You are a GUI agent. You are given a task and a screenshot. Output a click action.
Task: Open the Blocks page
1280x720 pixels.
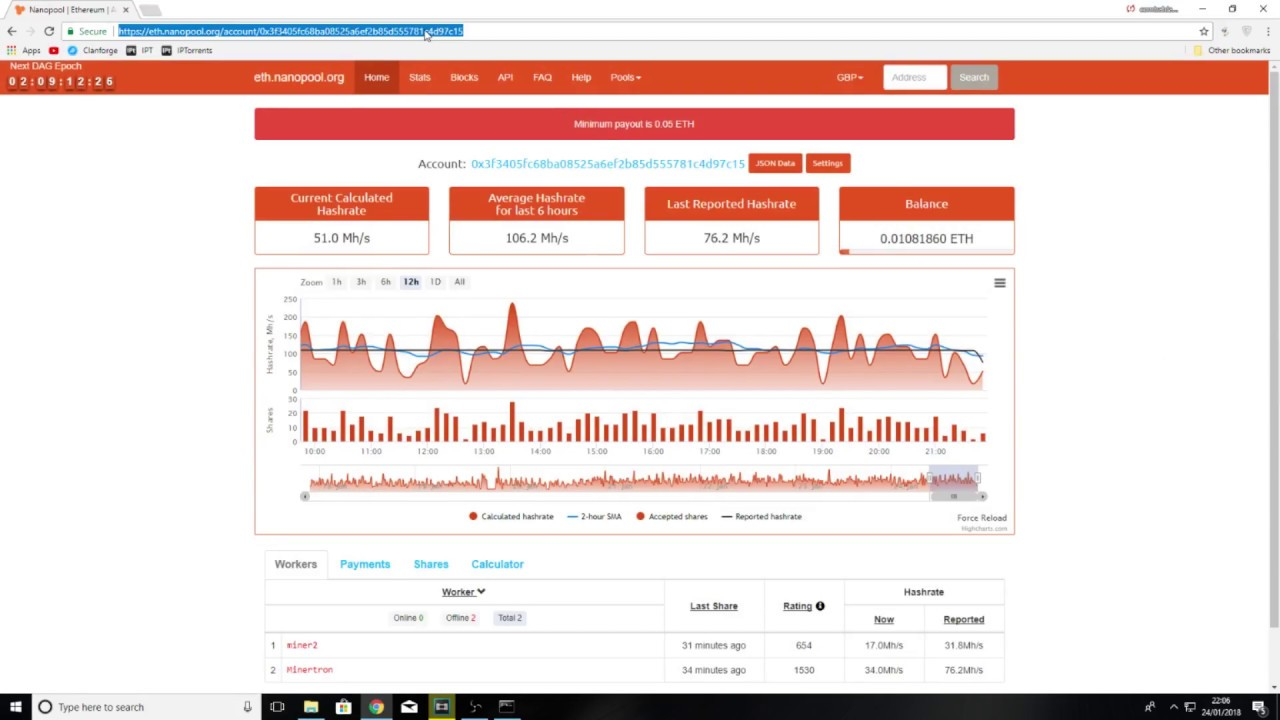[x=464, y=77]
